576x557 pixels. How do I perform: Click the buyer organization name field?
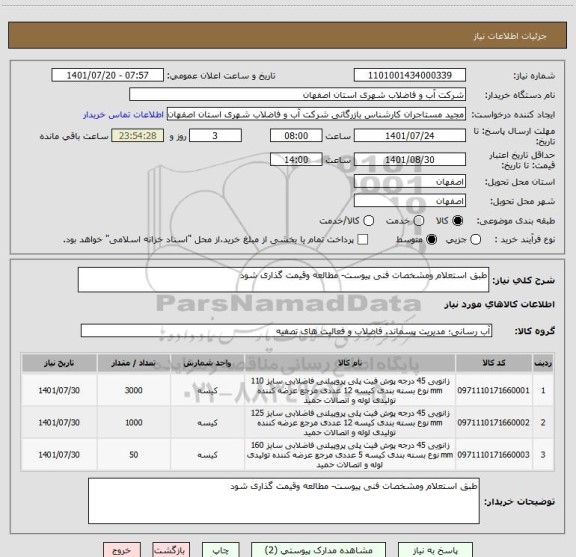coord(297,94)
